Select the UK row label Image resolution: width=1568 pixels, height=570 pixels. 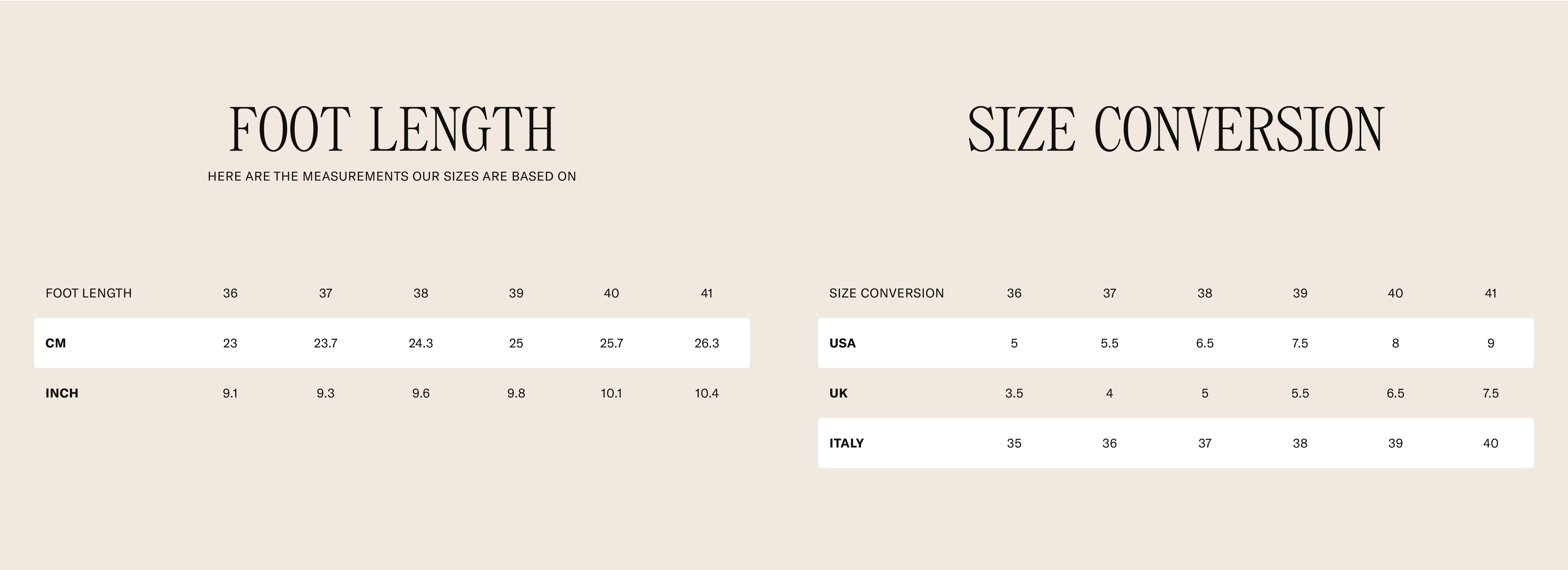pyautogui.click(x=838, y=393)
